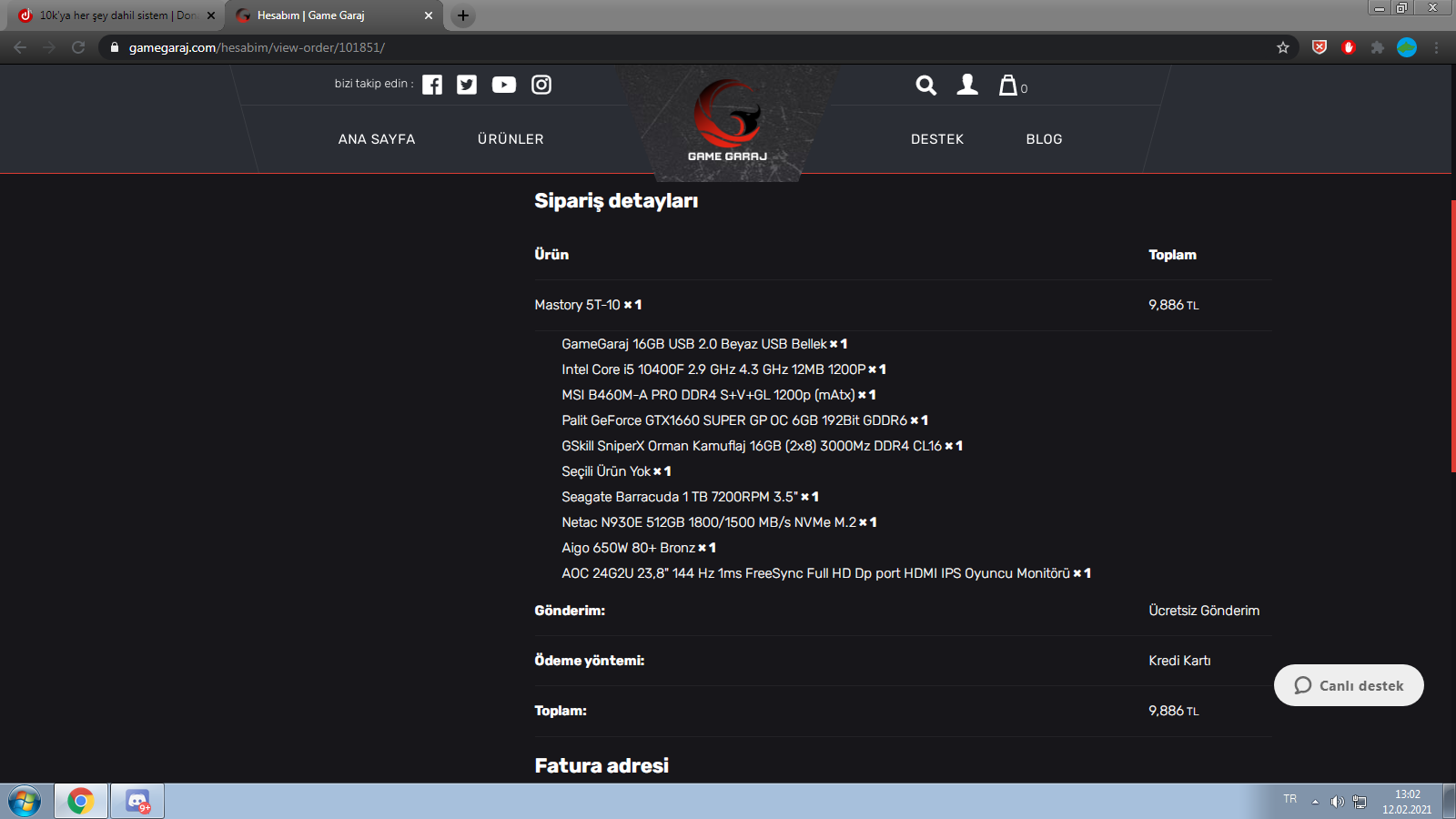Click the red shield extension icon
The width and height of the screenshot is (1456, 819).
[1319, 47]
